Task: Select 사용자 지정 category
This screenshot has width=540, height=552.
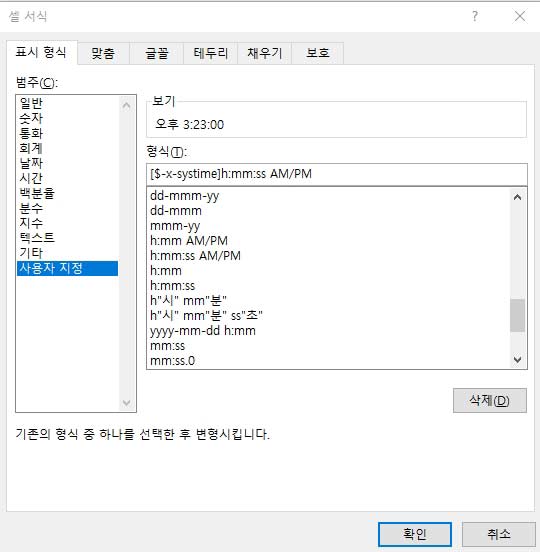Action: (x=67, y=268)
